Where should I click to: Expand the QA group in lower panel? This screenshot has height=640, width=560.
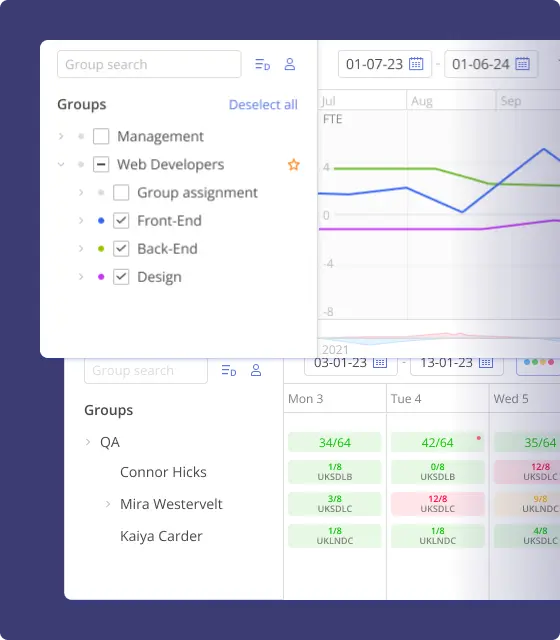click(x=88, y=442)
